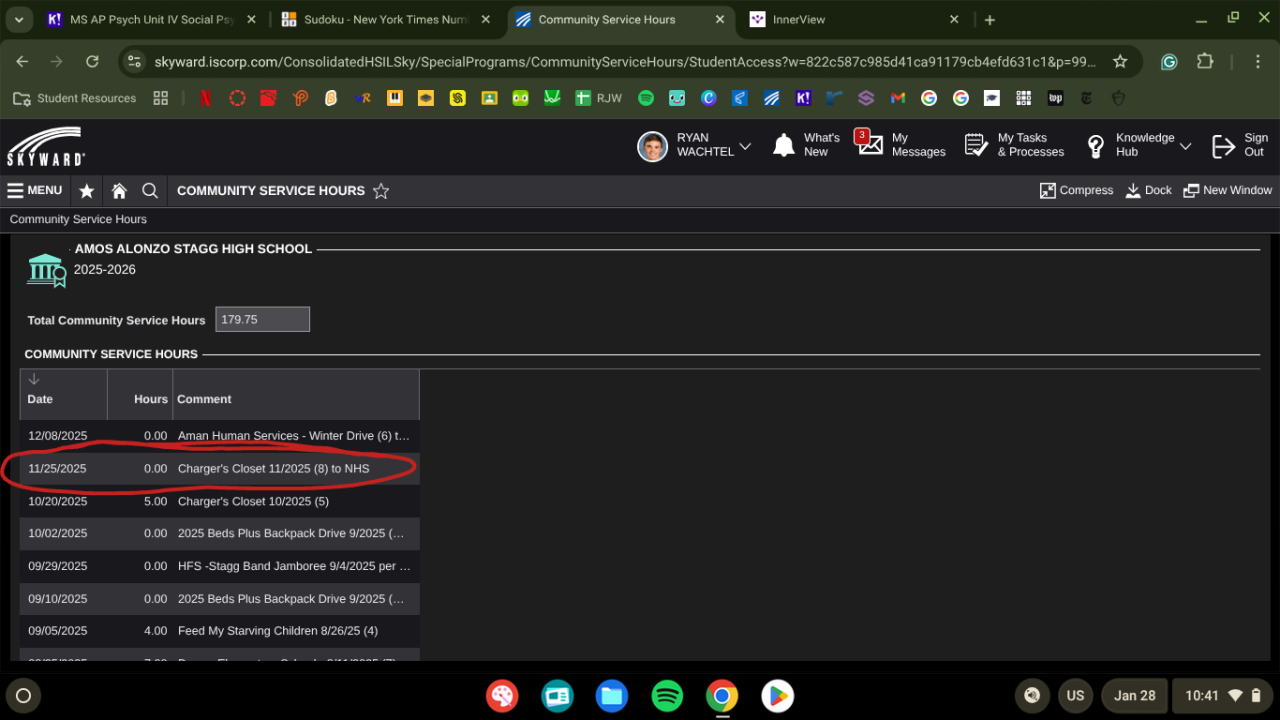The image size is (1280, 720).
Task: Favorite the Community Service Hours page star
Action: [381, 191]
